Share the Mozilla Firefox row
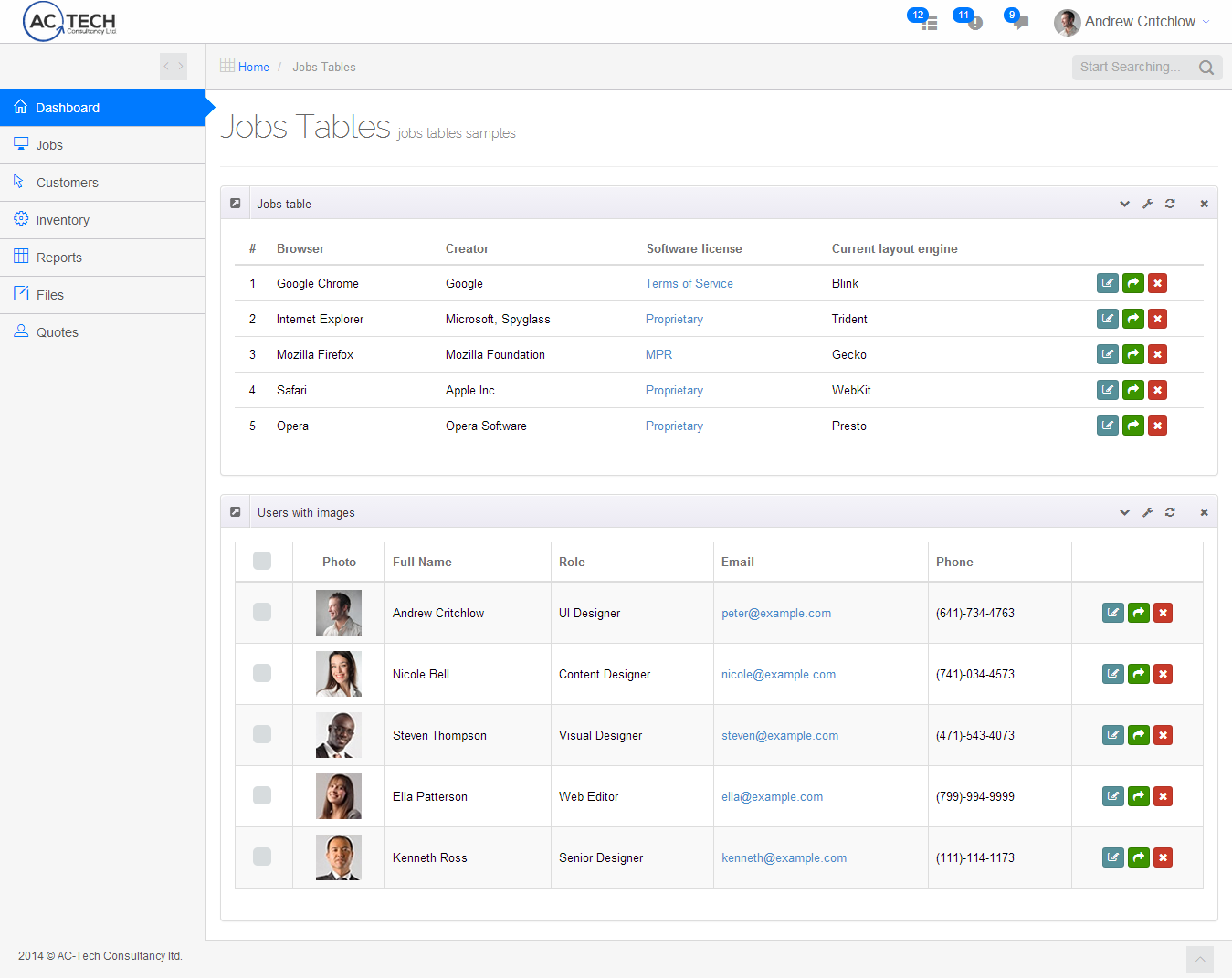The image size is (1232, 978). [1133, 354]
